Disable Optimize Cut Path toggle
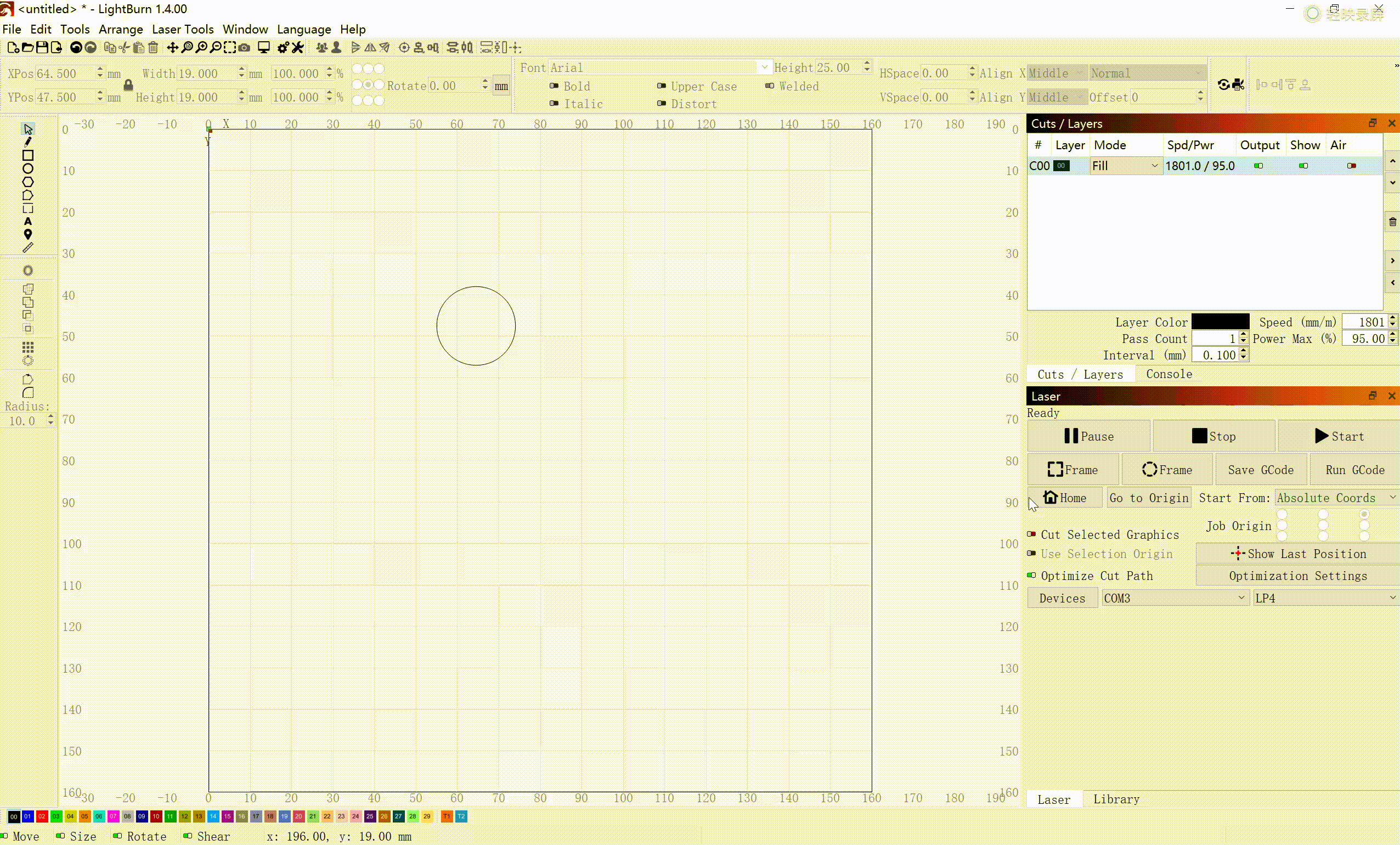The height and width of the screenshot is (845, 1400). (x=1031, y=576)
